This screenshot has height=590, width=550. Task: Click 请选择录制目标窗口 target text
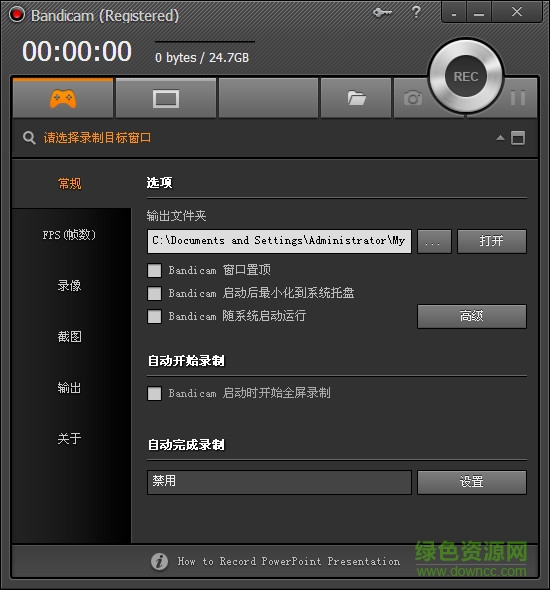coord(97,138)
